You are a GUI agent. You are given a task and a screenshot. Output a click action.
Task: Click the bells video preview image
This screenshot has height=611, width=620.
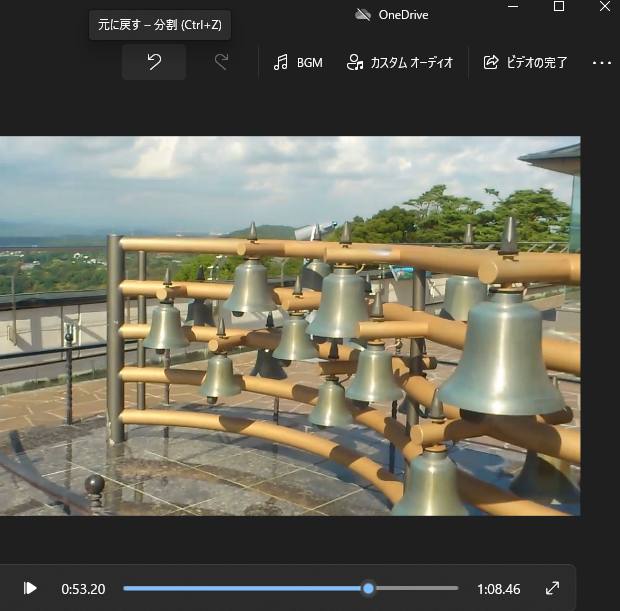coord(290,326)
